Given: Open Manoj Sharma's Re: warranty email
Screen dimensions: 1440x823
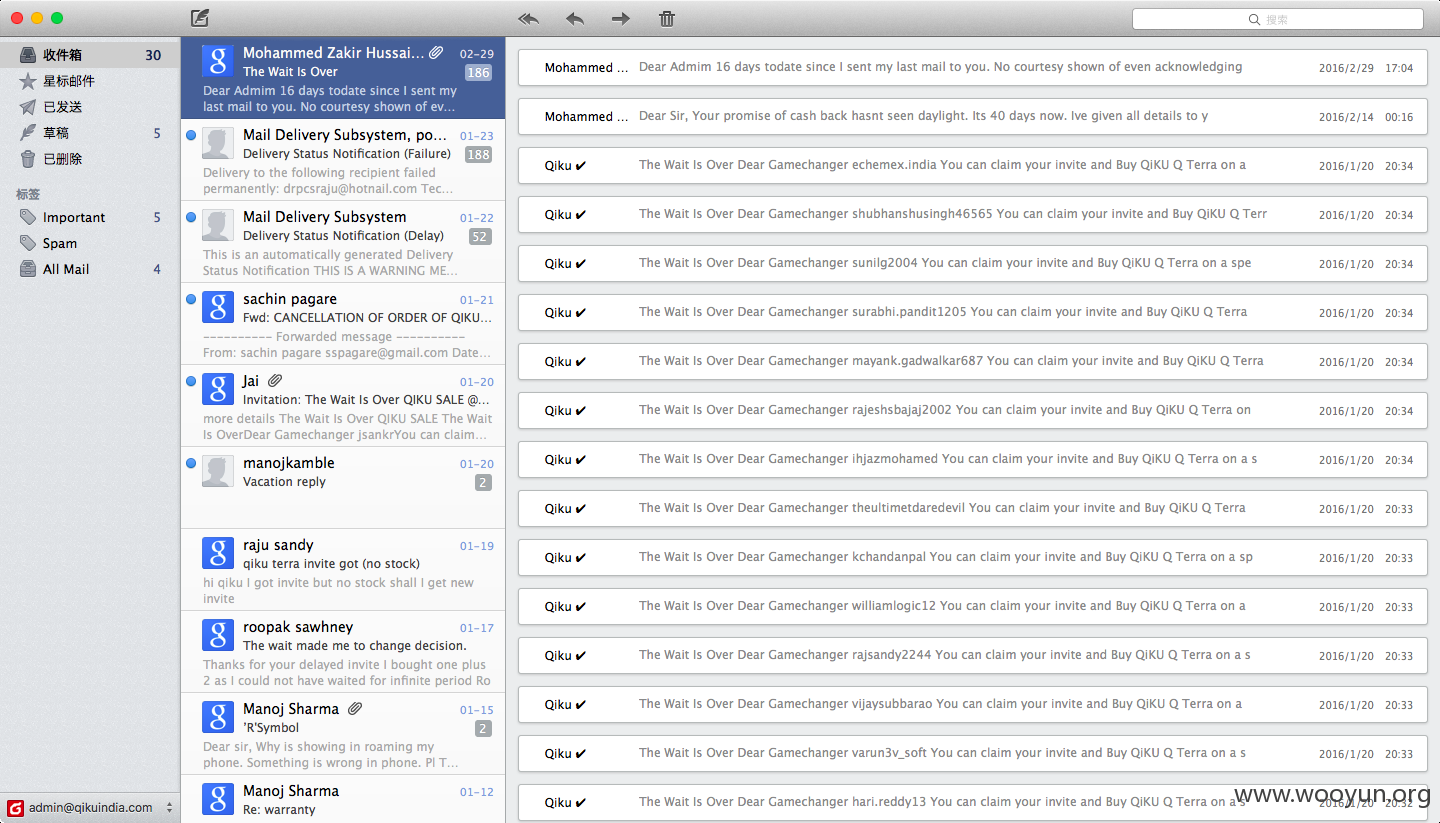Looking at the screenshot, I should click(343, 799).
